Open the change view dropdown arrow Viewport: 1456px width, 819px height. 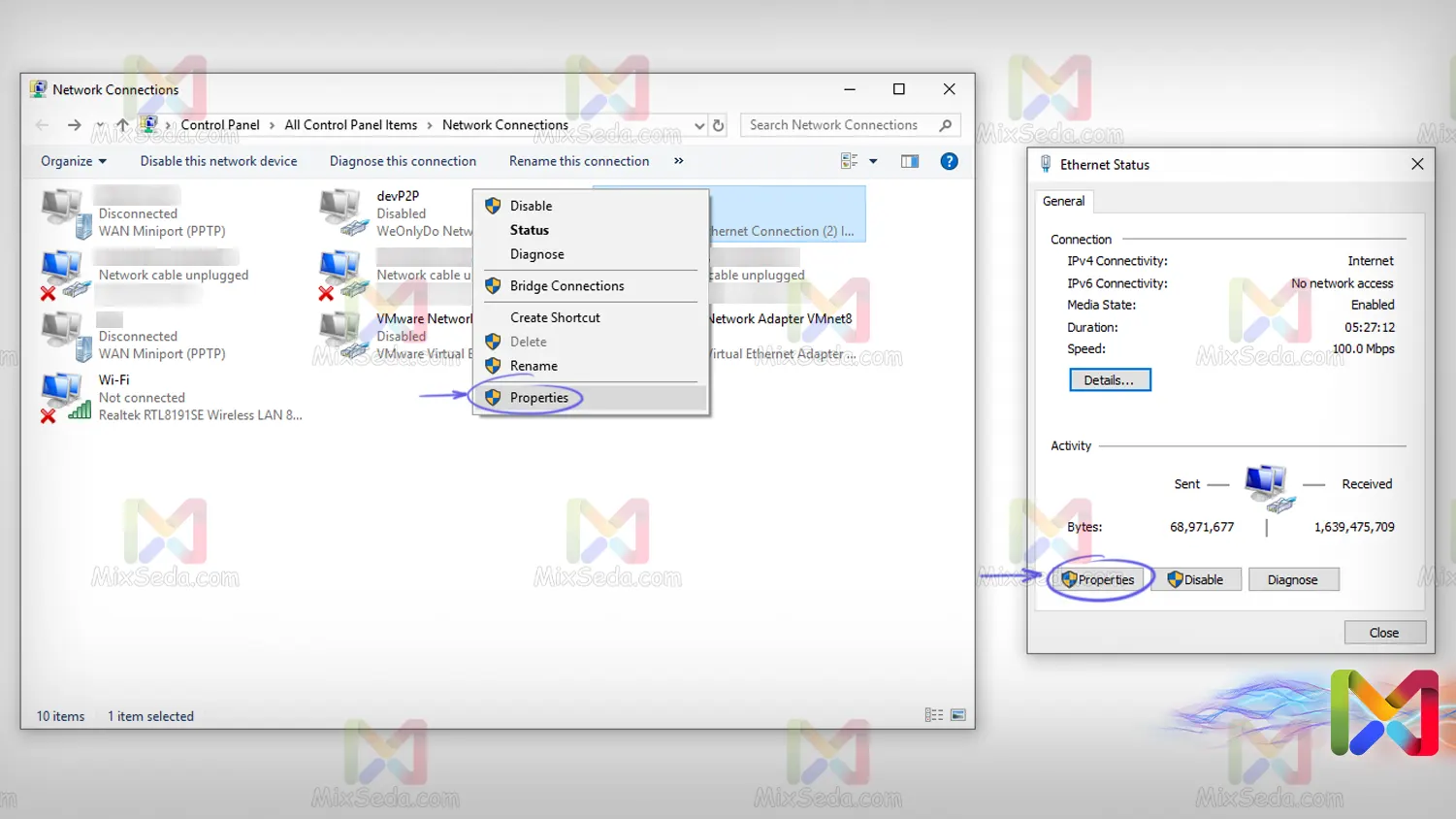873,161
